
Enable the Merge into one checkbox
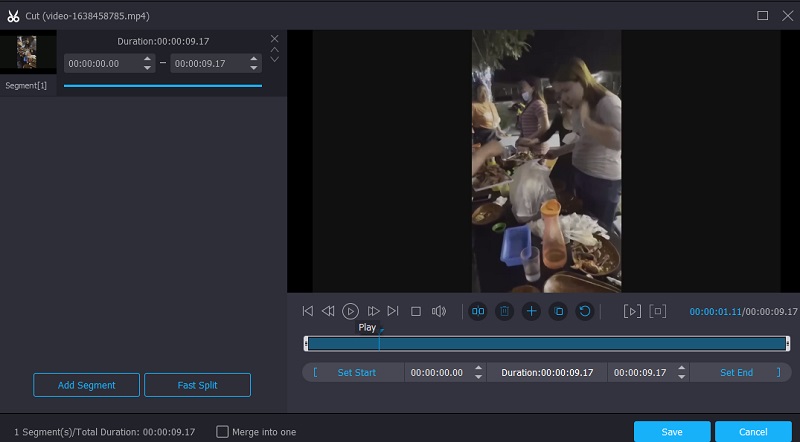[222, 432]
